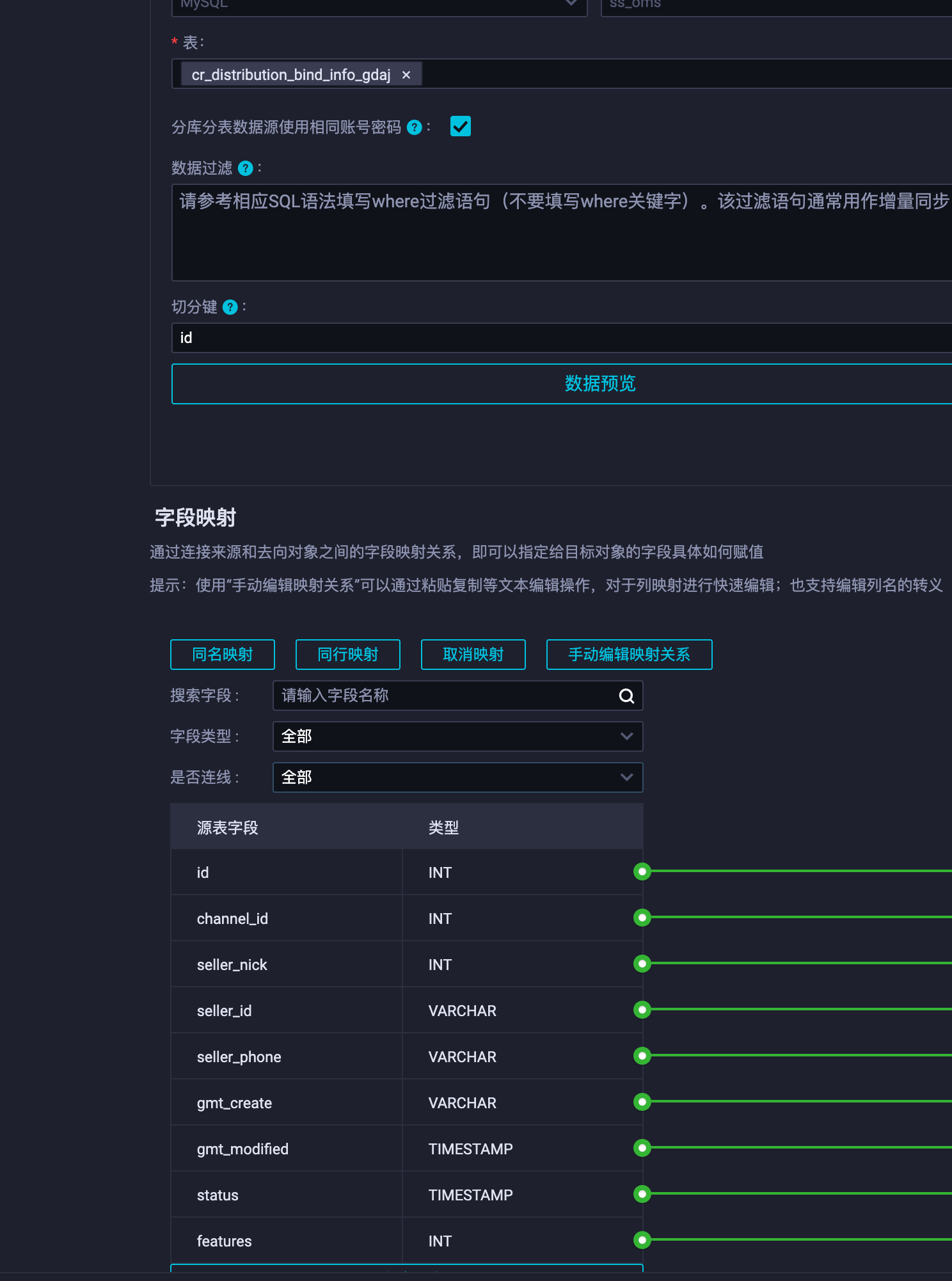Click the 手动编辑映射关系 button
This screenshot has width=952, height=1281.
[630, 655]
